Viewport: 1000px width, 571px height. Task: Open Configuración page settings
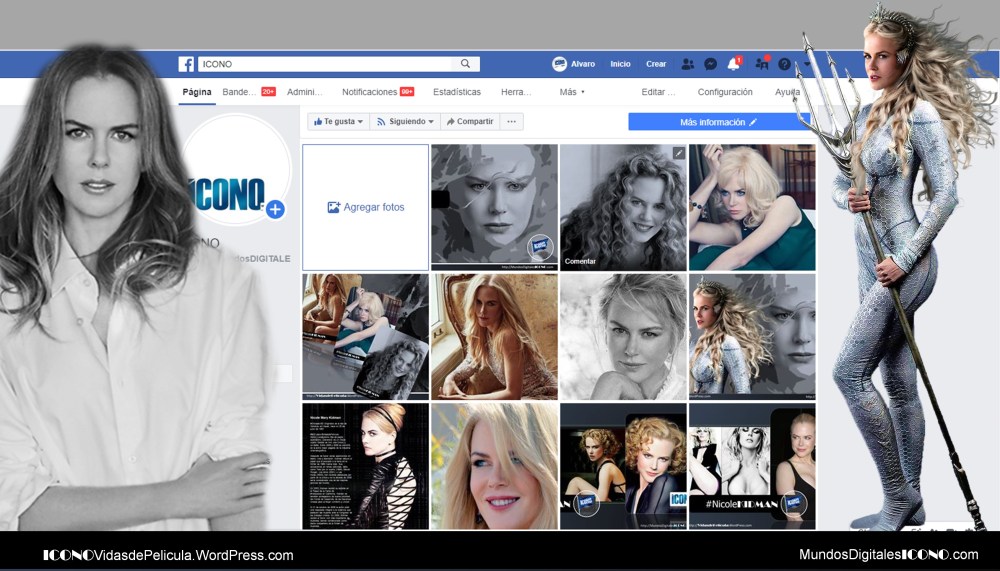pyautogui.click(x=725, y=92)
